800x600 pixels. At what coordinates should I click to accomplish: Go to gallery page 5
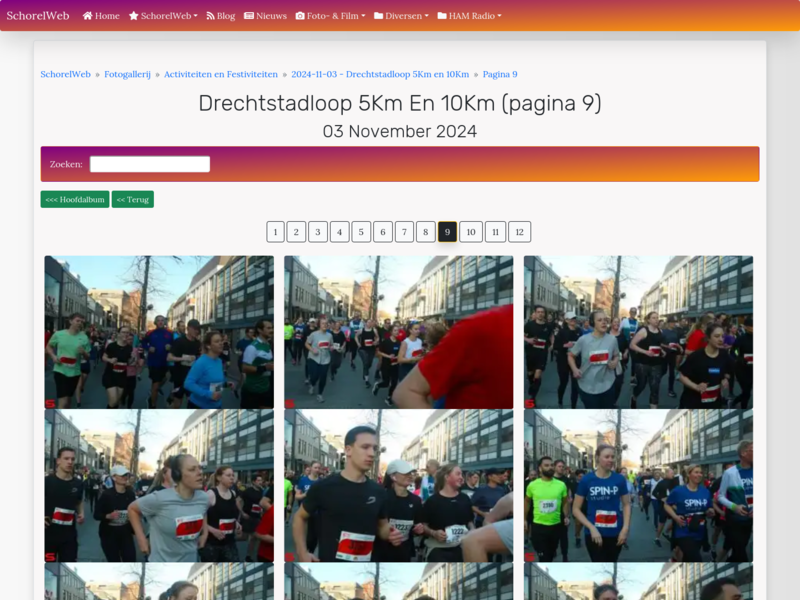coord(361,232)
